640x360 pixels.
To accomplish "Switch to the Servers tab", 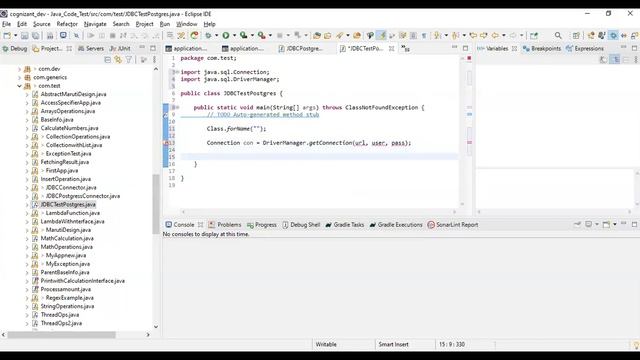I will (x=91, y=49).
